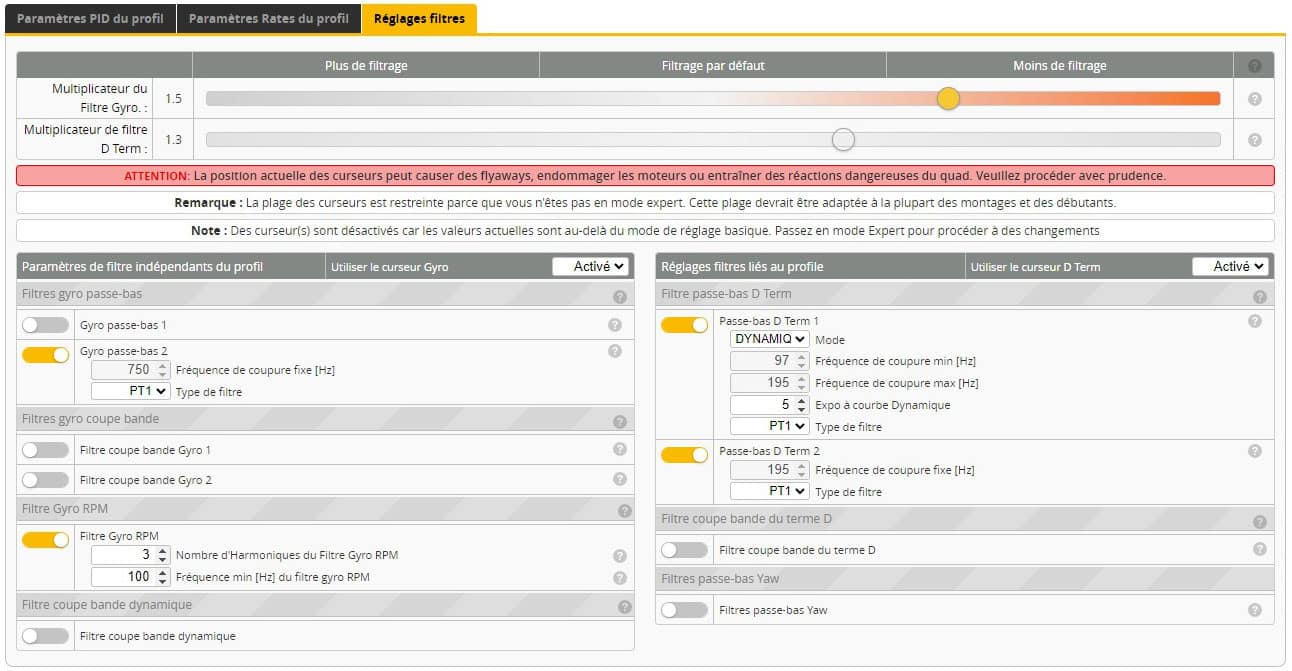Open help for the filter slider header row
Viewport: 1292px width, 671px height.
click(1254, 66)
